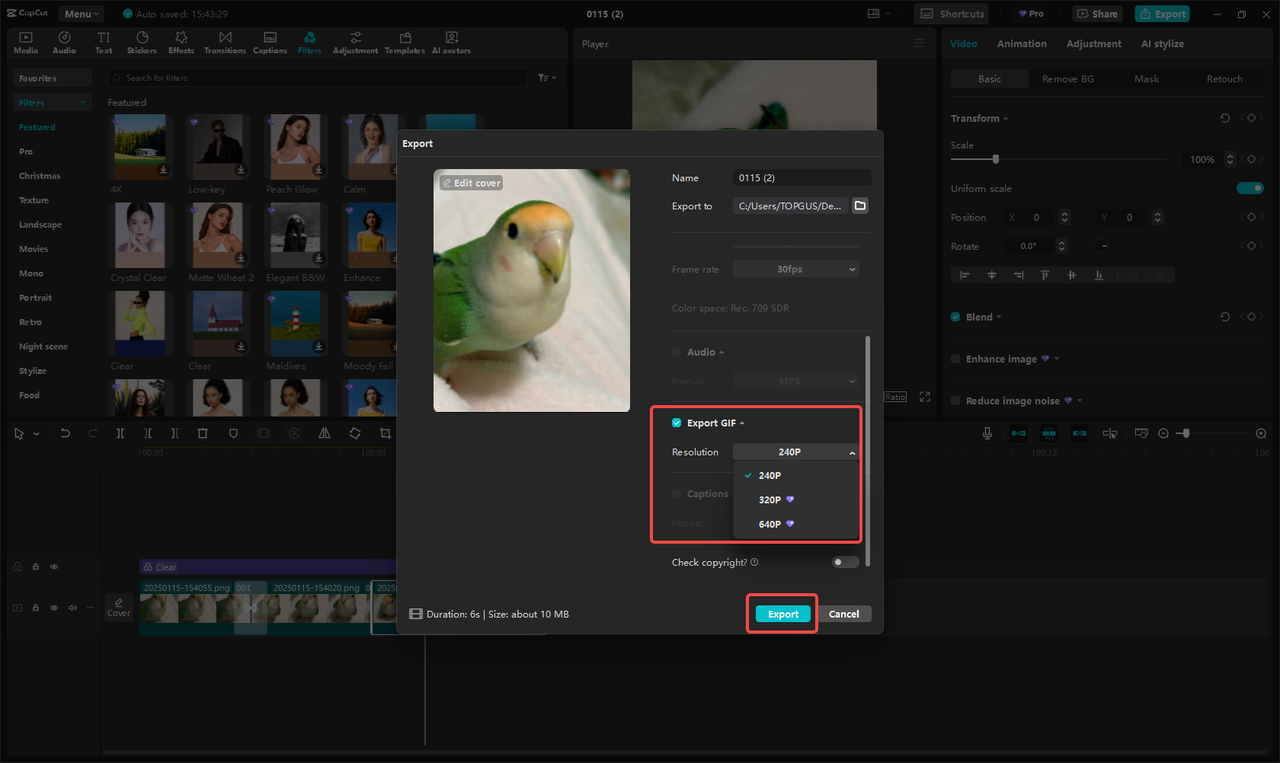Select the Split clip icon
This screenshot has height=763, width=1280.
tap(119, 433)
